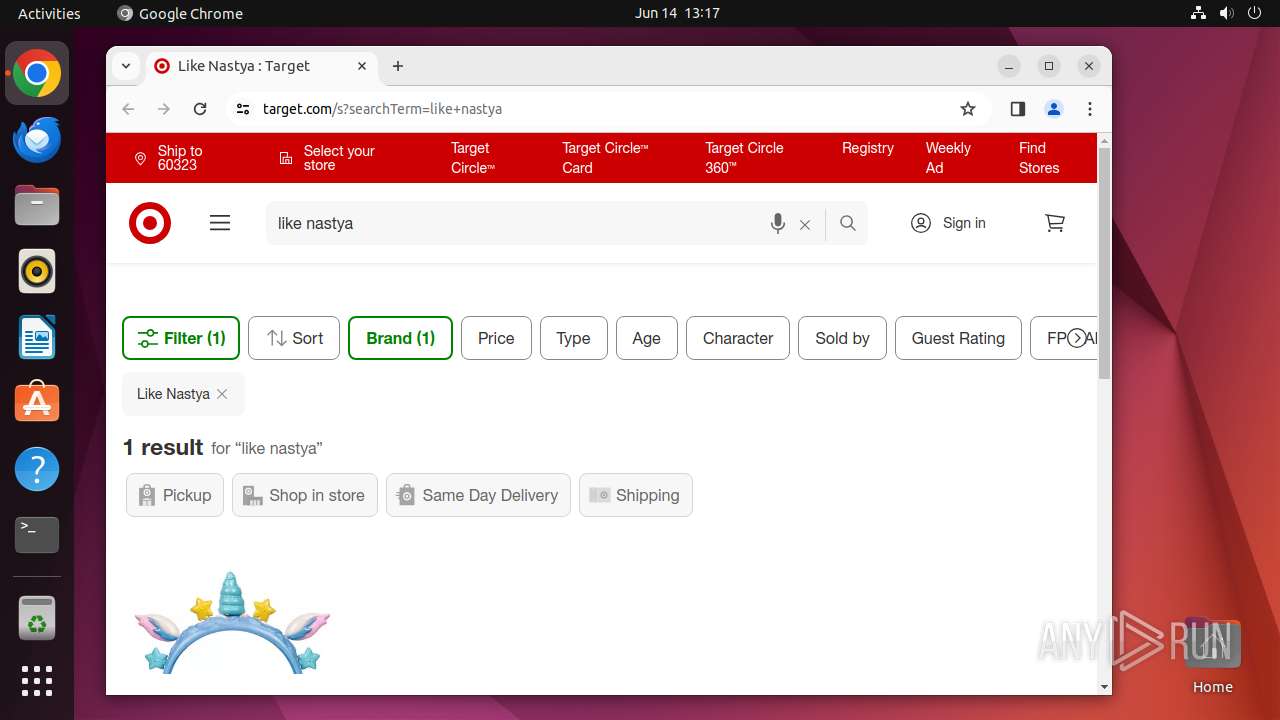Open system status menu in top bar
Image resolution: width=1280 pixels, height=720 pixels.
point(1226,13)
